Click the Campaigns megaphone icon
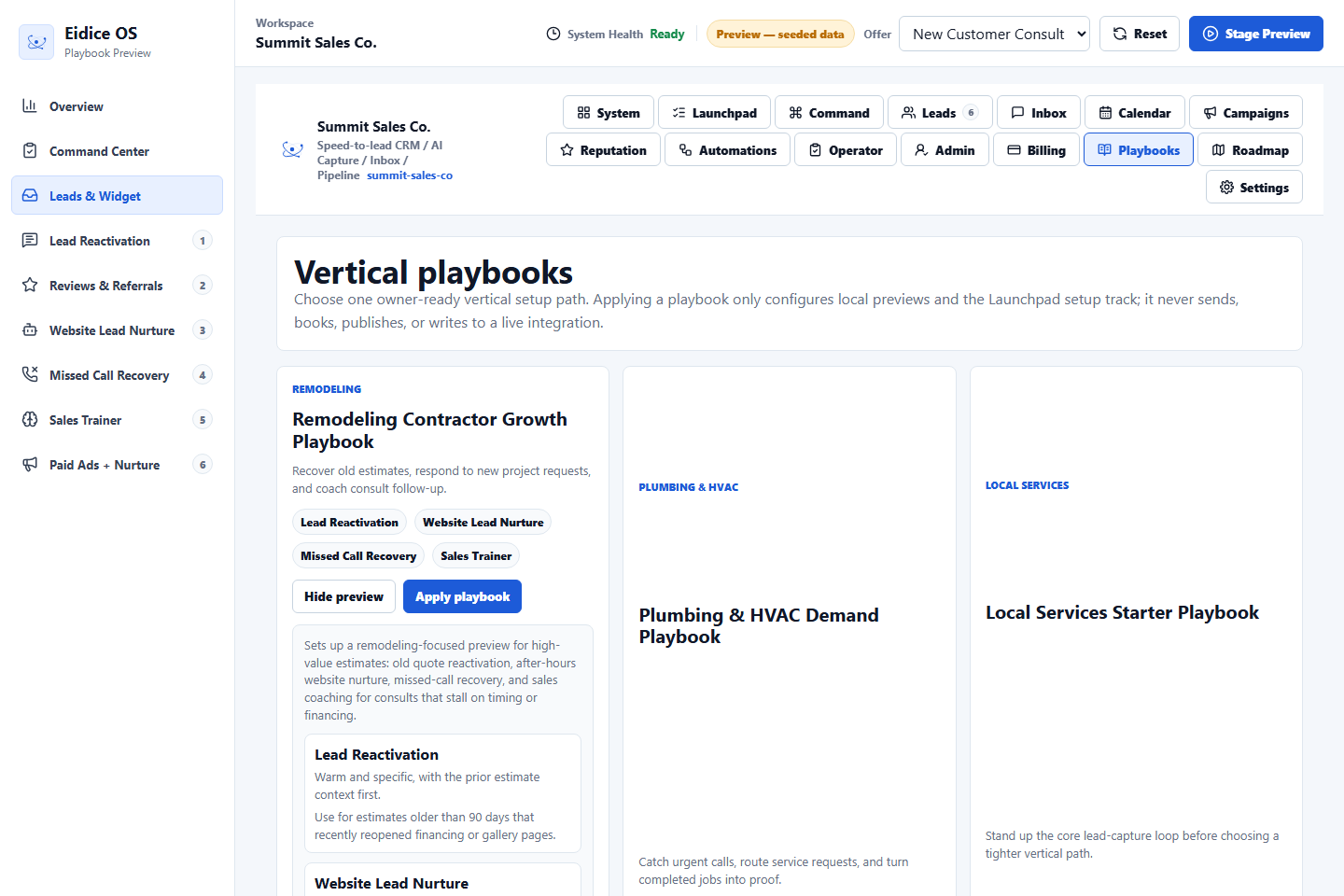This screenshot has width=1344, height=896. 1210,112
